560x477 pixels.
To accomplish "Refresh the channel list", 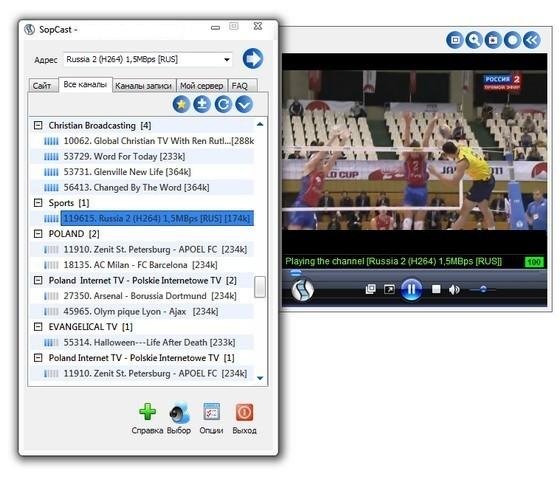I will [223, 105].
